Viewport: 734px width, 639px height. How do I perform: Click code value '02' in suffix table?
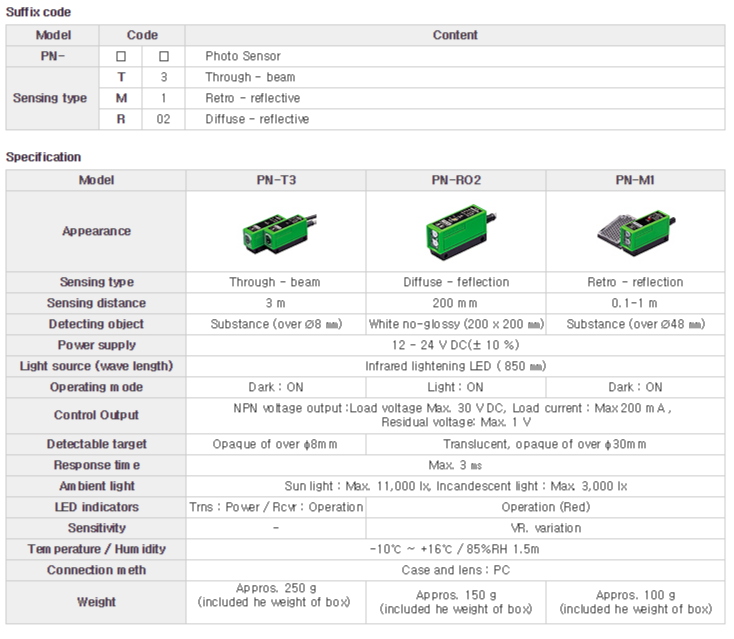point(163,119)
